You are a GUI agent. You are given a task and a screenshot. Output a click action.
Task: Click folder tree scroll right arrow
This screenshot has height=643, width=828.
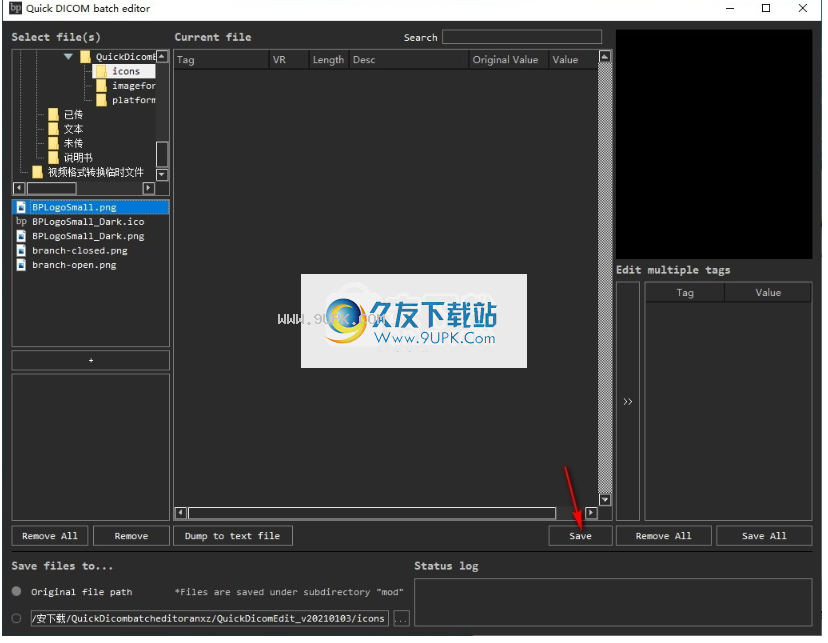pyautogui.click(x=148, y=188)
